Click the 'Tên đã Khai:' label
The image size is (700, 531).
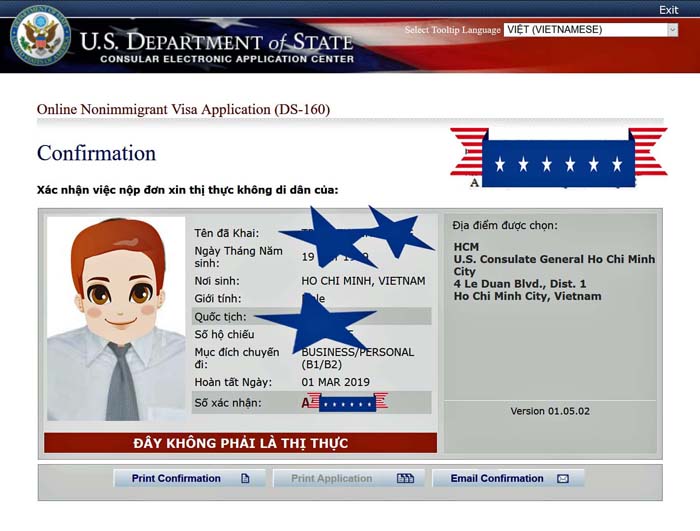pyautogui.click(x=226, y=233)
